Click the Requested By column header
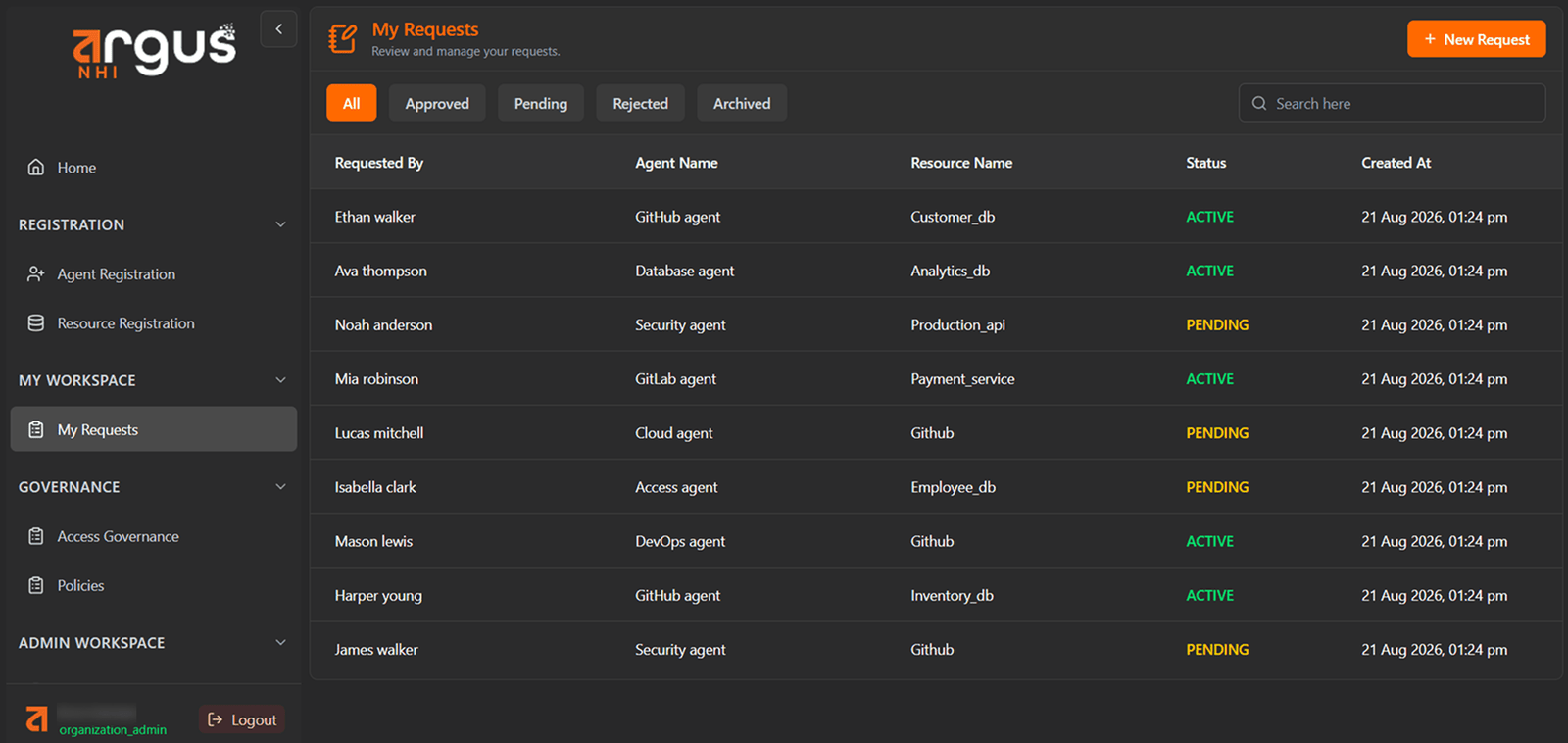This screenshot has height=743, width=1568. click(x=379, y=163)
